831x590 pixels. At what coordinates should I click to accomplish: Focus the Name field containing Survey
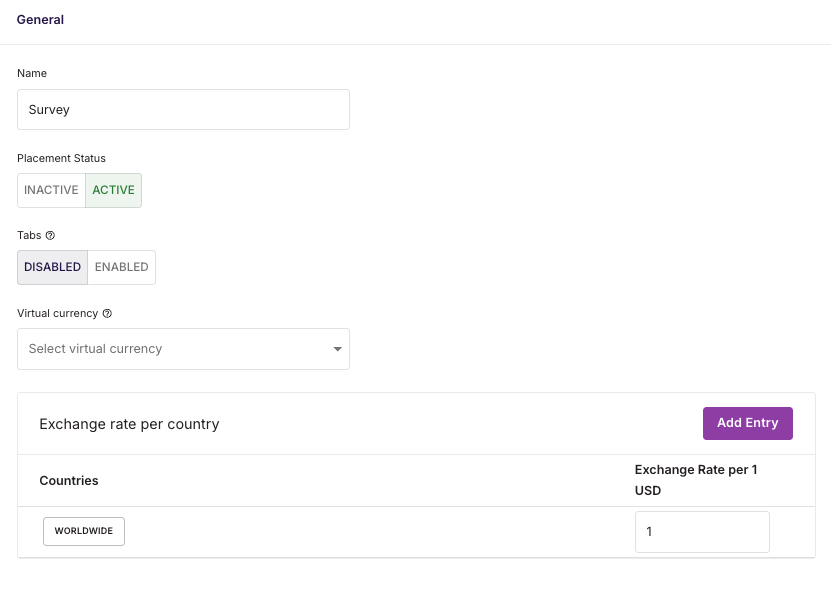point(183,109)
